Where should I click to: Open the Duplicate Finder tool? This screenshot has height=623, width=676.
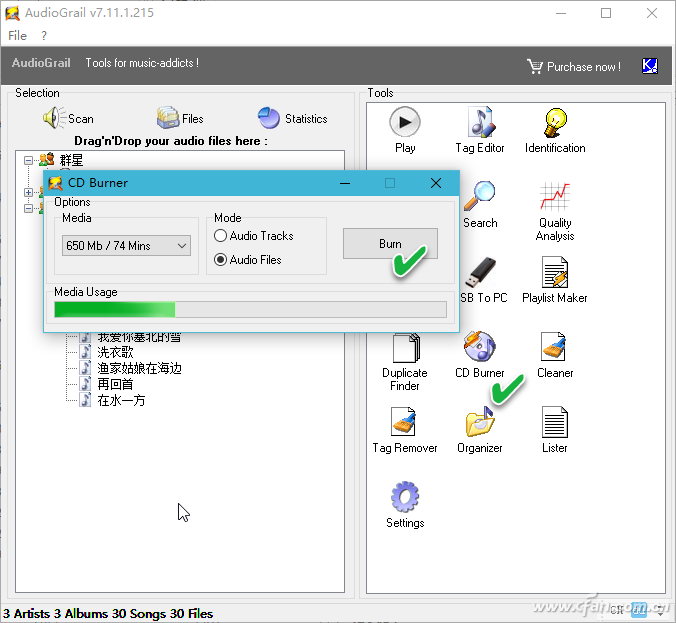click(404, 361)
